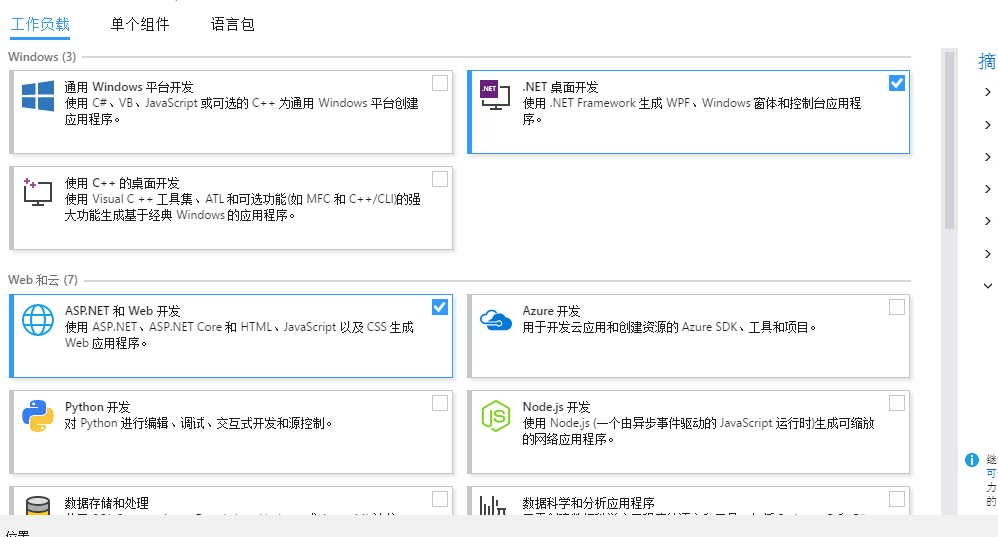This screenshot has width=998, height=537.
Task: Check the 数据科学和分析应用程序 checkbox
Action: [x=897, y=499]
